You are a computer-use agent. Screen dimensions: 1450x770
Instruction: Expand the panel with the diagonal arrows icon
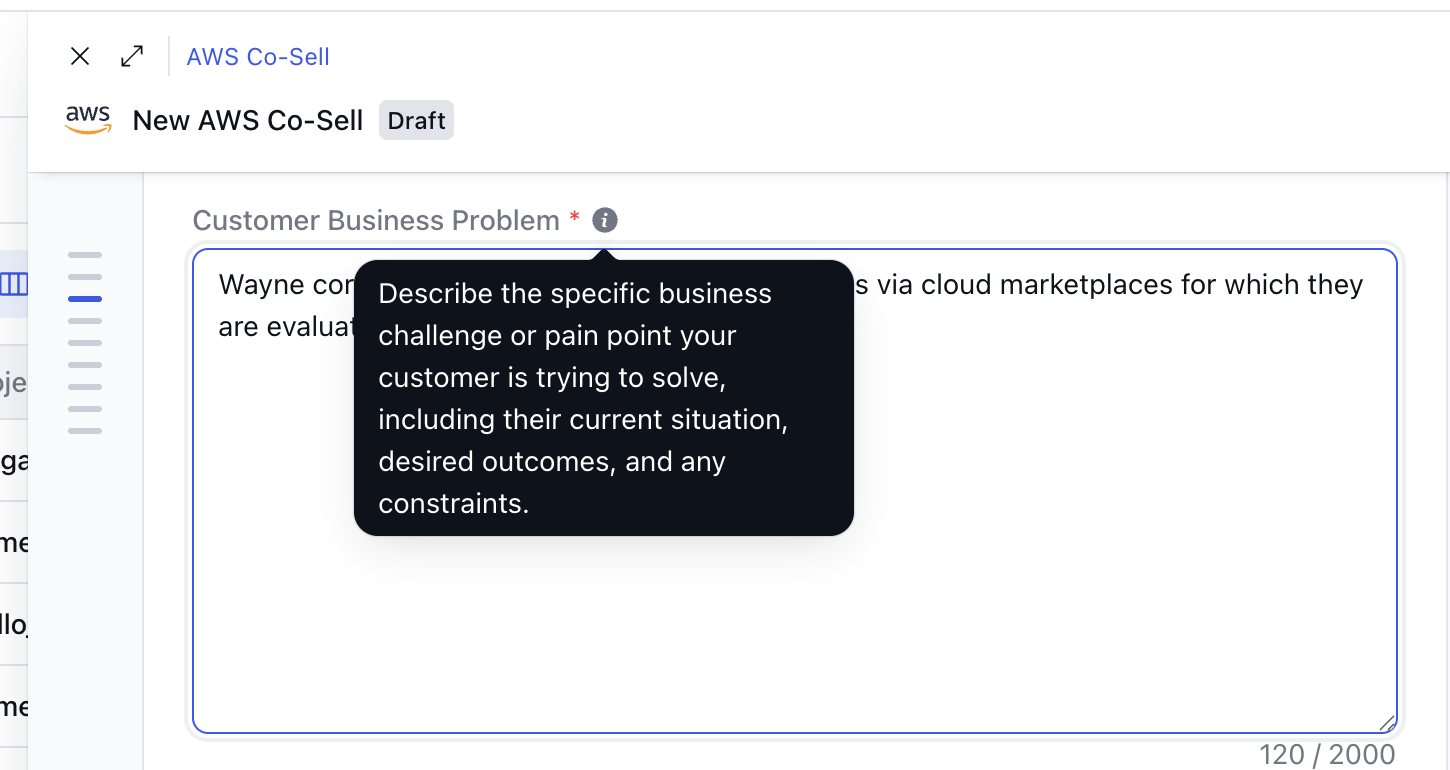click(x=132, y=57)
